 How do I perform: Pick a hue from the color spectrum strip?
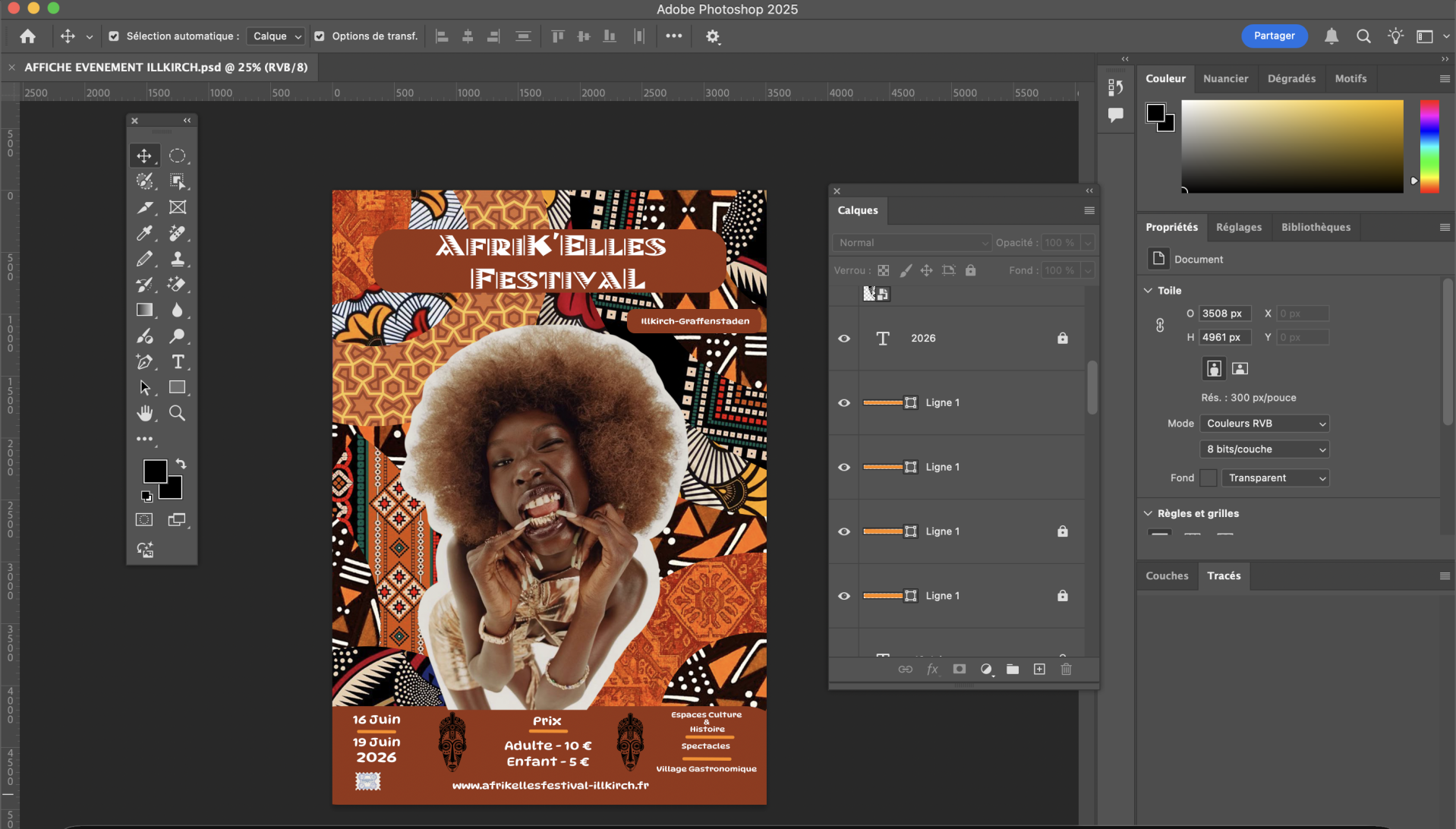1429,147
